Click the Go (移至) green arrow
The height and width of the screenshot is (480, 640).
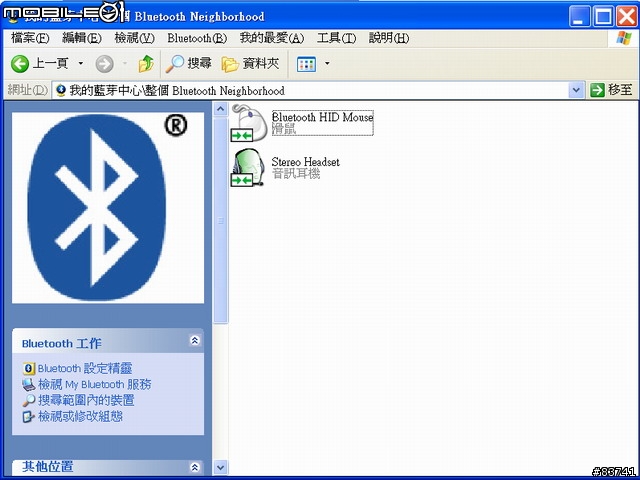[x=597, y=90]
